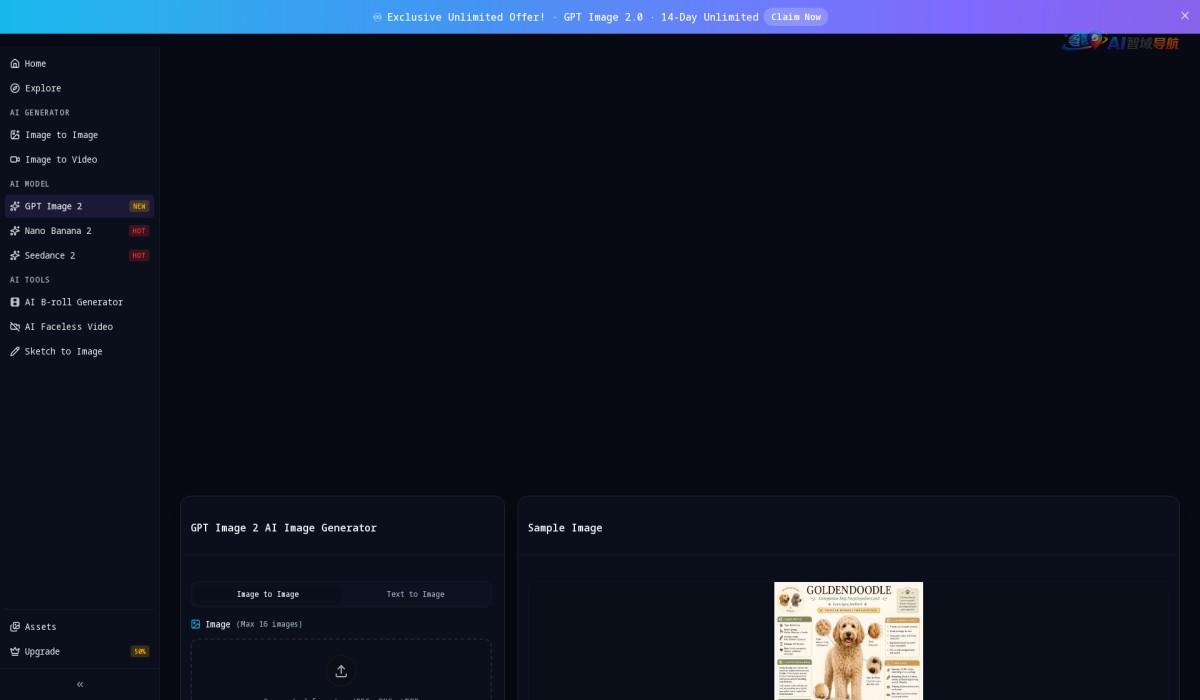
Task: Click the GPT Image 2 sparkle icon
Action: tap(15, 206)
